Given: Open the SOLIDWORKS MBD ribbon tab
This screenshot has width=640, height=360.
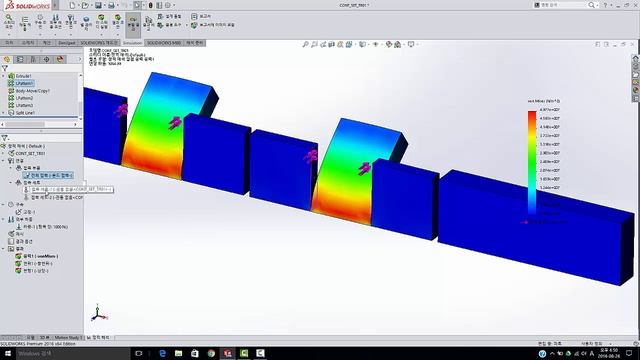Looking at the screenshot, I should (164, 43).
